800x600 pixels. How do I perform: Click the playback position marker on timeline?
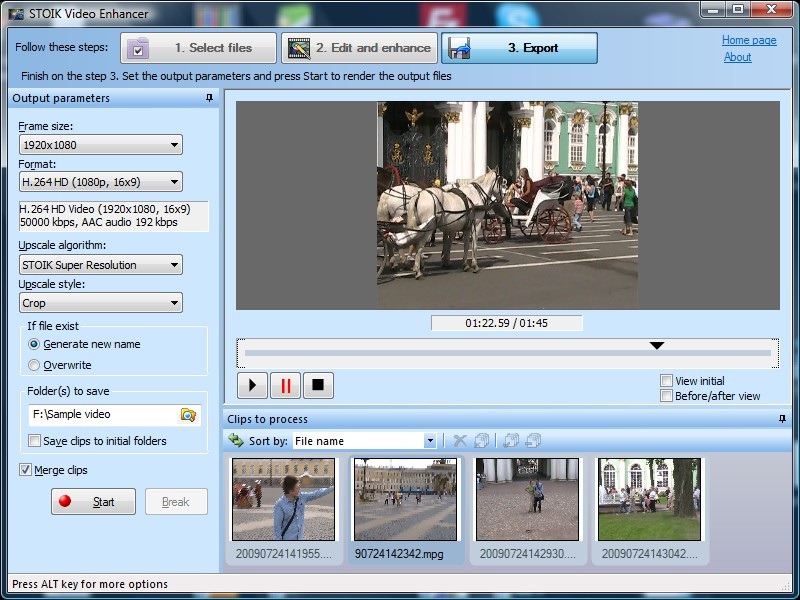tap(657, 345)
